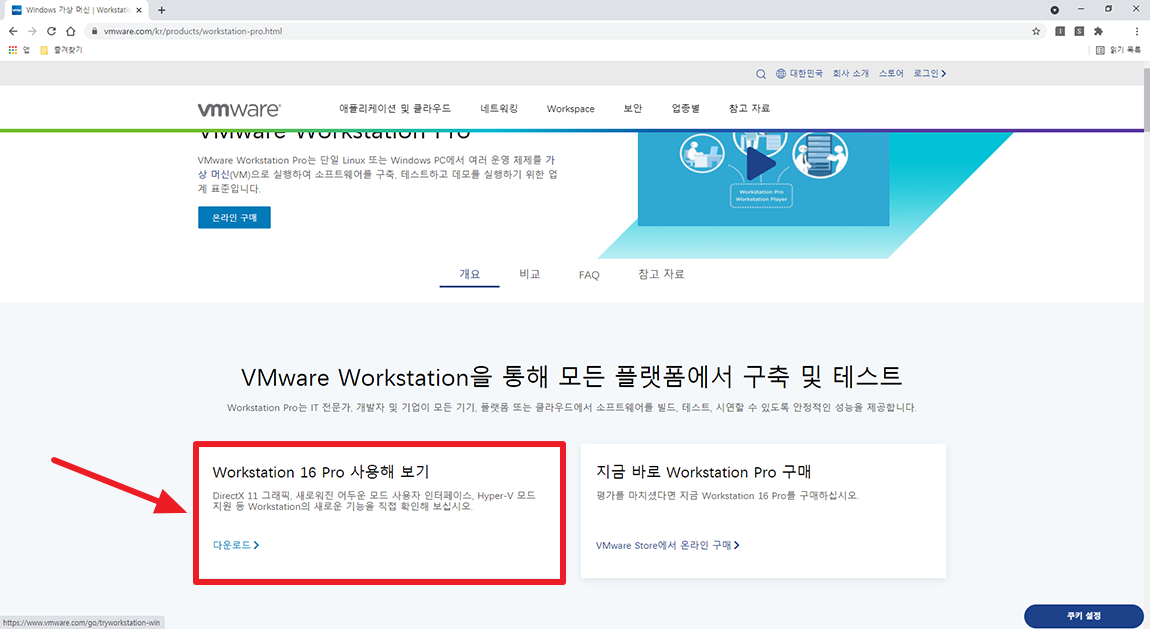Open the Workspace menu

point(571,108)
